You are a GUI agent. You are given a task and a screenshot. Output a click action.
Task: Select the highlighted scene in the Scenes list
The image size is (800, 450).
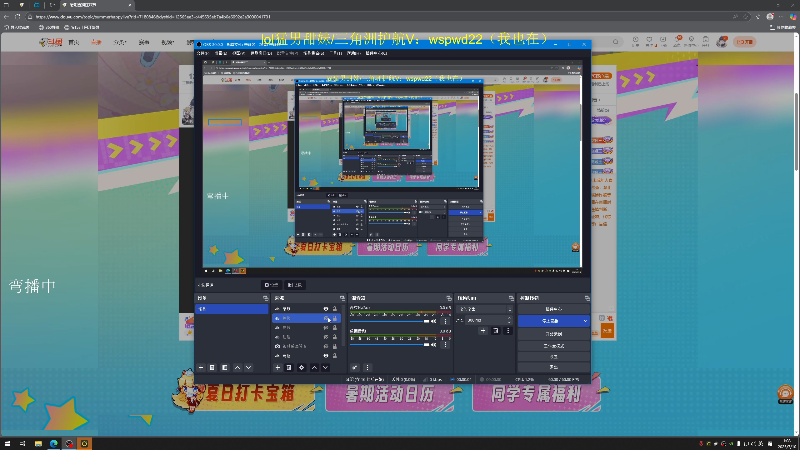pos(232,309)
